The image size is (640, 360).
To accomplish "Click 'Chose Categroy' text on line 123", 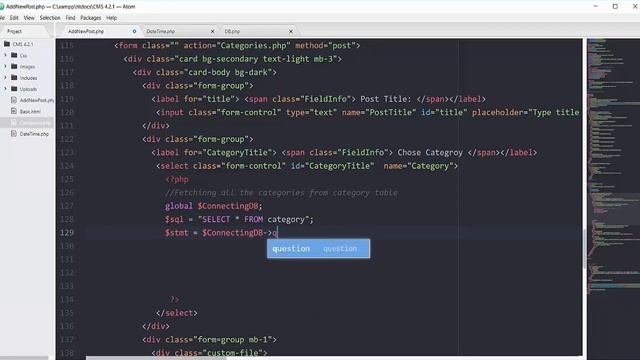I will 430,153.
